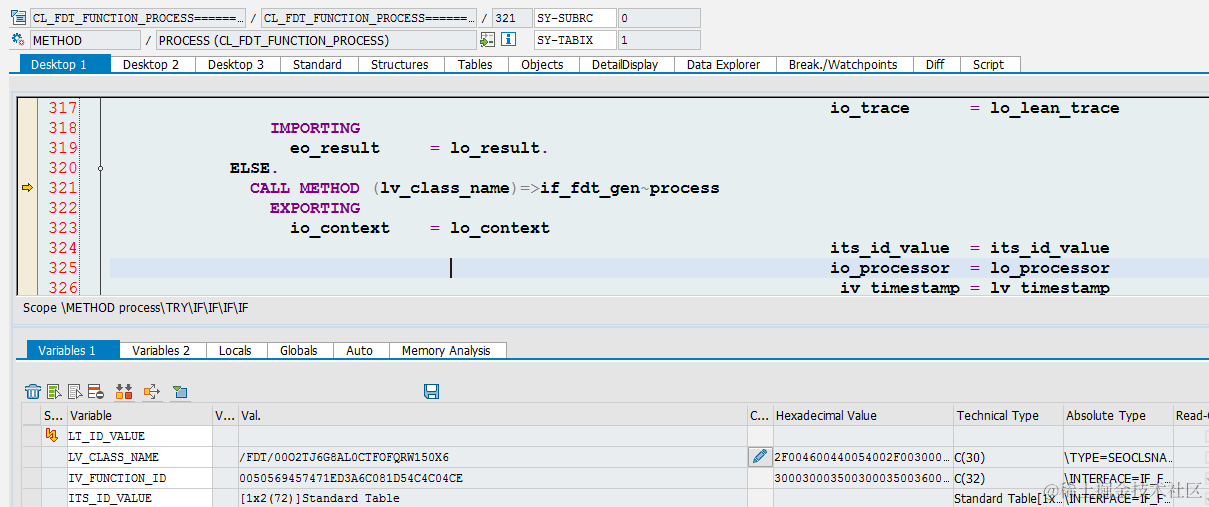Select the ITS_ID_VALUE variable name cell
The image size is (1209, 507).
139,498
